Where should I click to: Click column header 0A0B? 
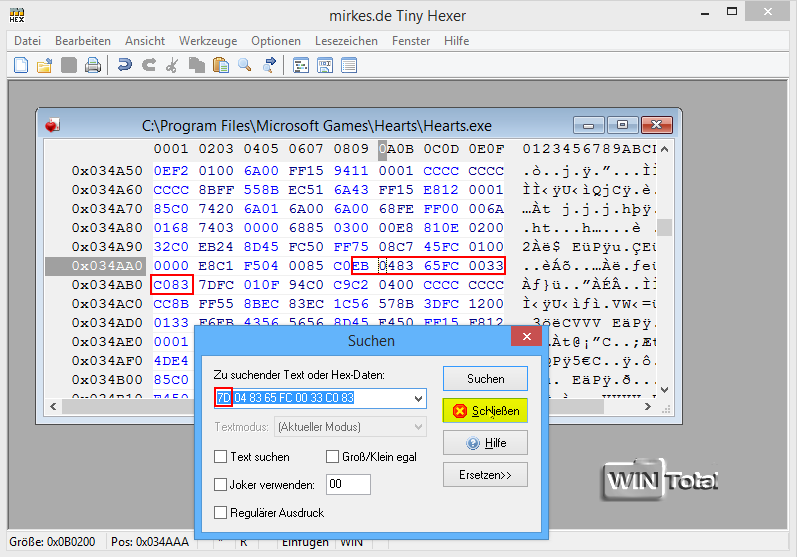(x=396, y=149)
